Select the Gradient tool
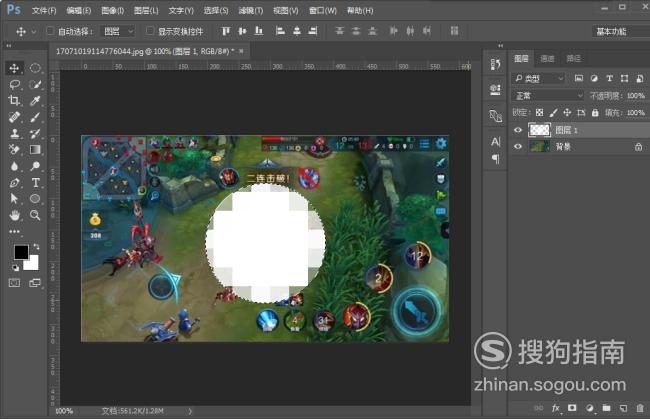This screenshot has height=419, width=650. click(35, 150)
